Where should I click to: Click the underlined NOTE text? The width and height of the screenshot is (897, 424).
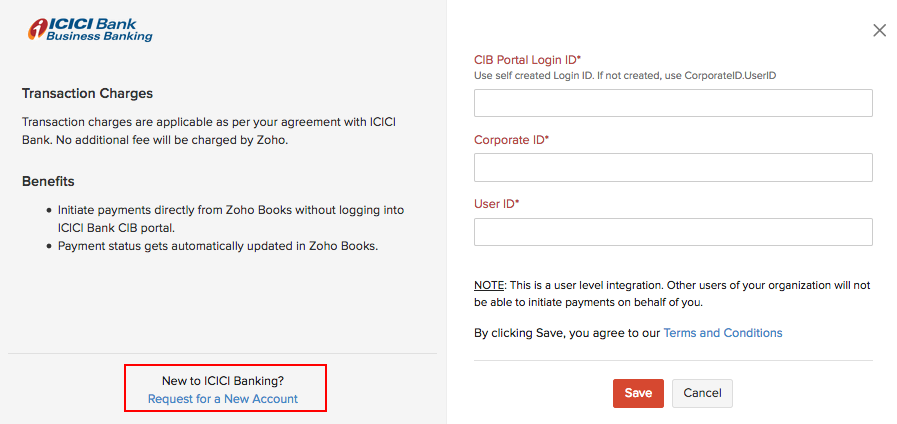(489, 285)
